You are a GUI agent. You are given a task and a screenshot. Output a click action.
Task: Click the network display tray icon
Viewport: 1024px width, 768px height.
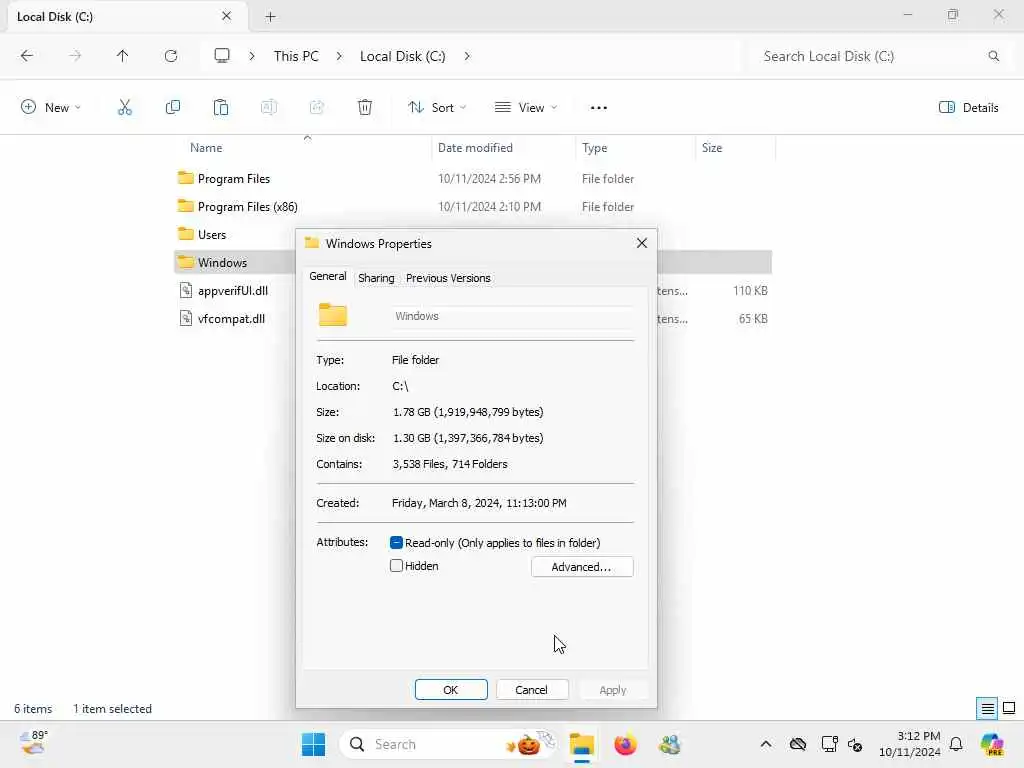coord(829,744)
